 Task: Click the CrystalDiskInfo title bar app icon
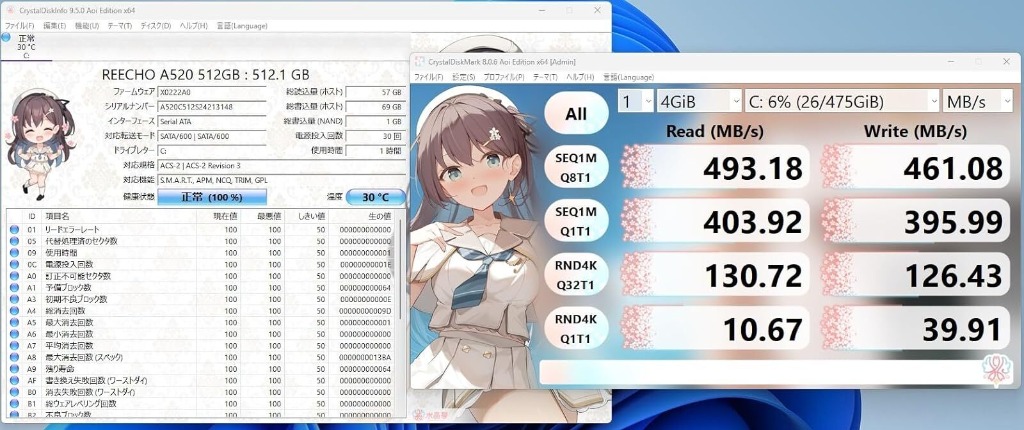point(9,10)
